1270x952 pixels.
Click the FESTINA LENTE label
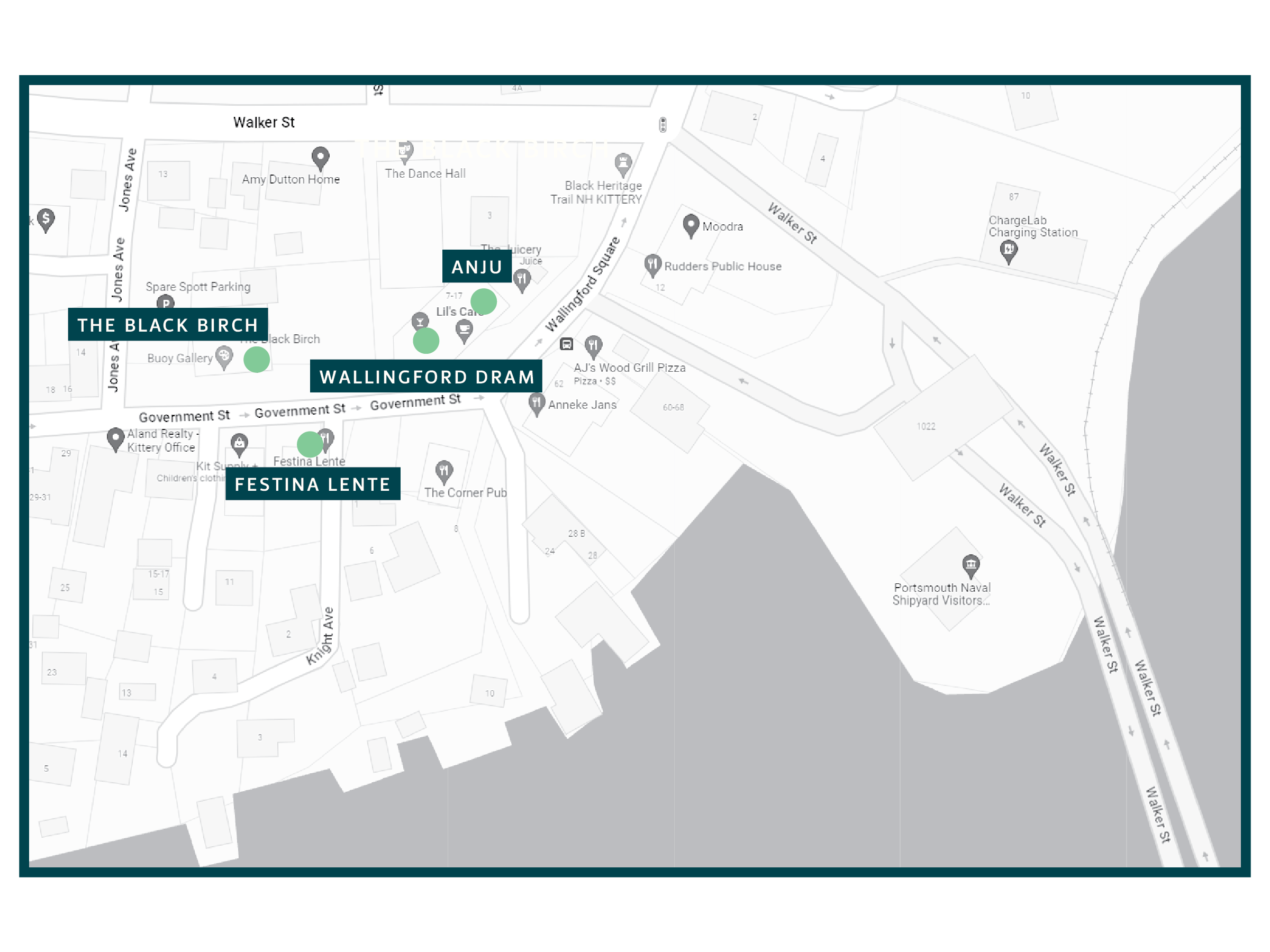point(312,484)
